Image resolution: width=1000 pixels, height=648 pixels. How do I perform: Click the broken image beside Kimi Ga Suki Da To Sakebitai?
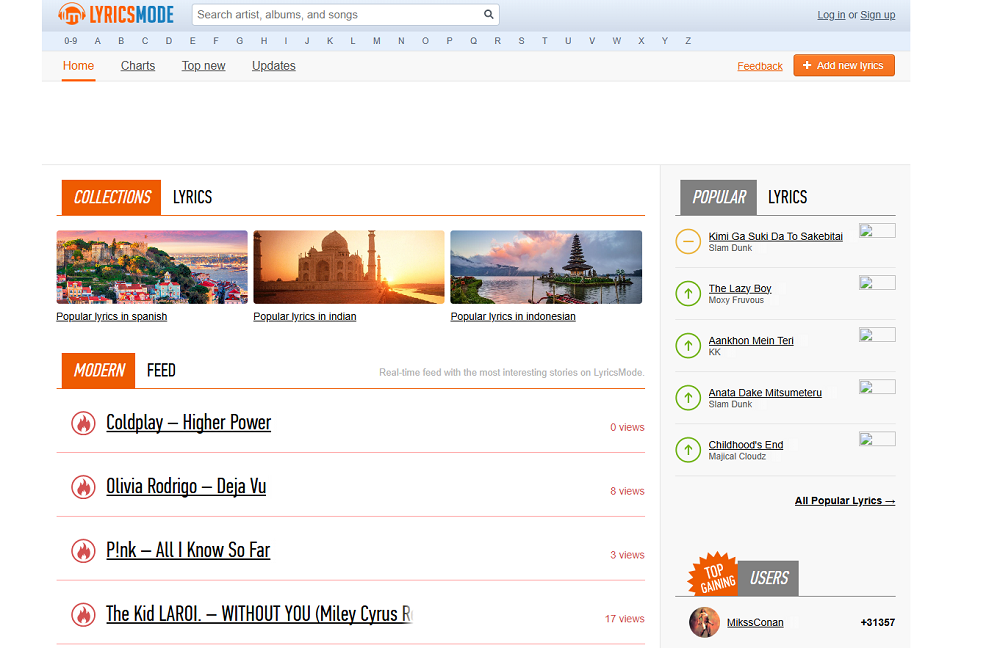(x=877, y=230)
